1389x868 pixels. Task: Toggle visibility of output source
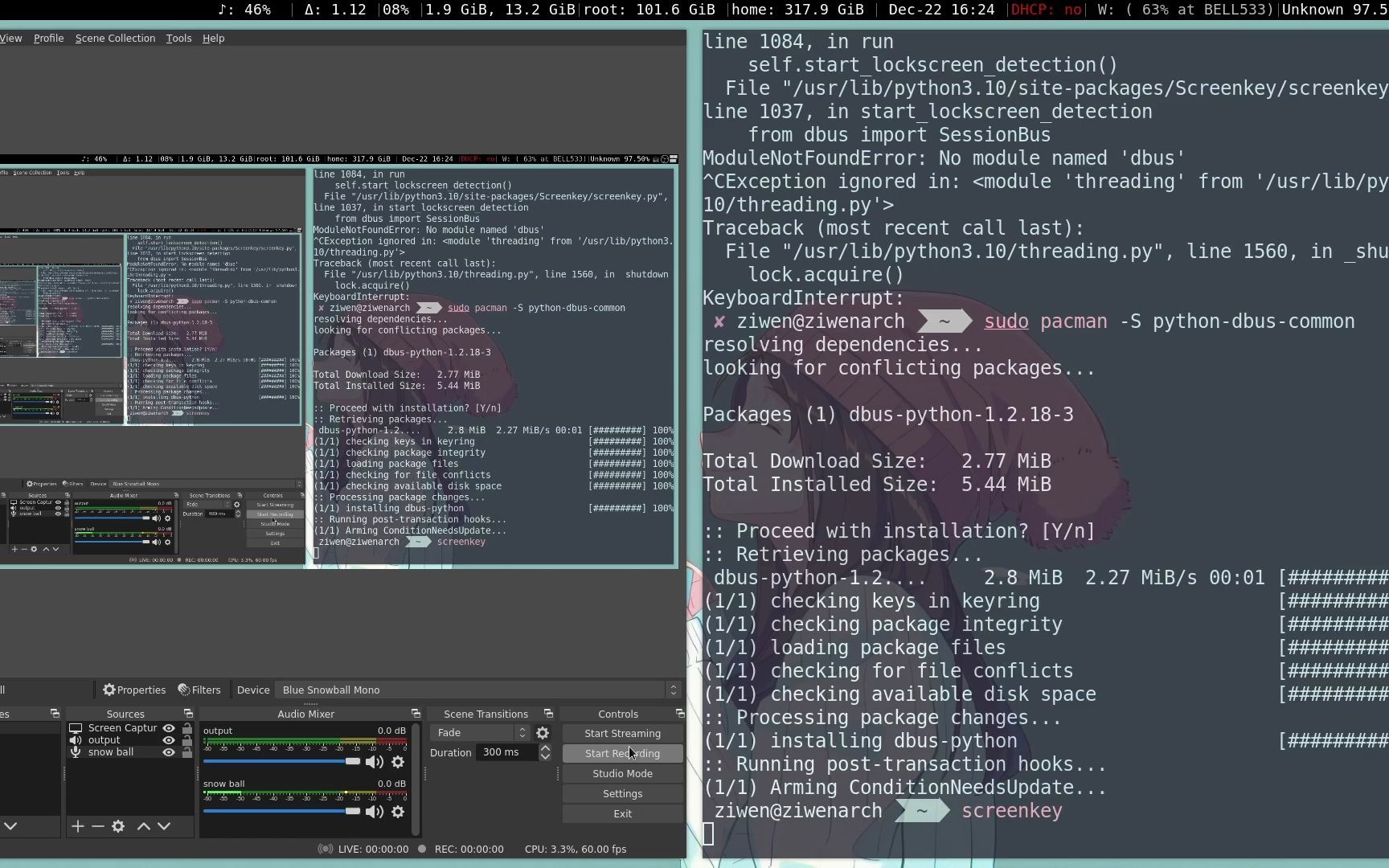[x=169, y=740]
